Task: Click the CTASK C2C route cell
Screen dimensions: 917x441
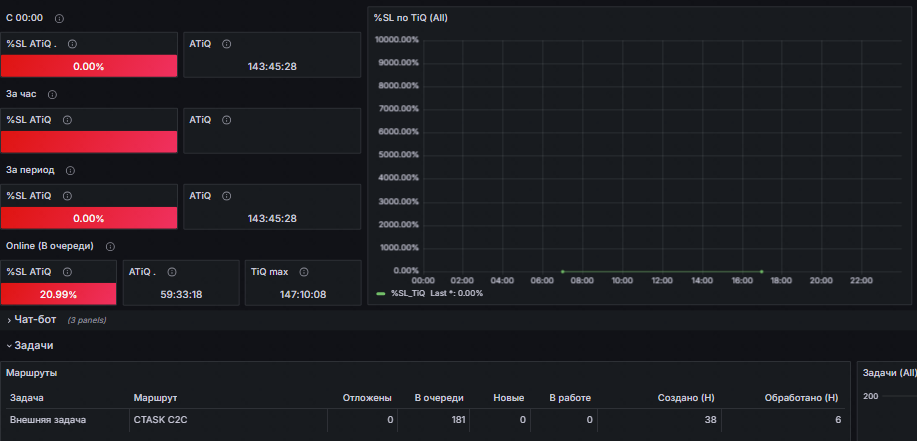Action: point(228,419)
